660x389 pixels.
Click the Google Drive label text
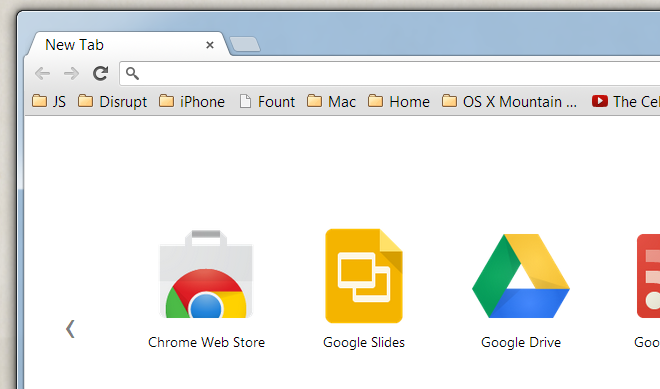point(521,343)
